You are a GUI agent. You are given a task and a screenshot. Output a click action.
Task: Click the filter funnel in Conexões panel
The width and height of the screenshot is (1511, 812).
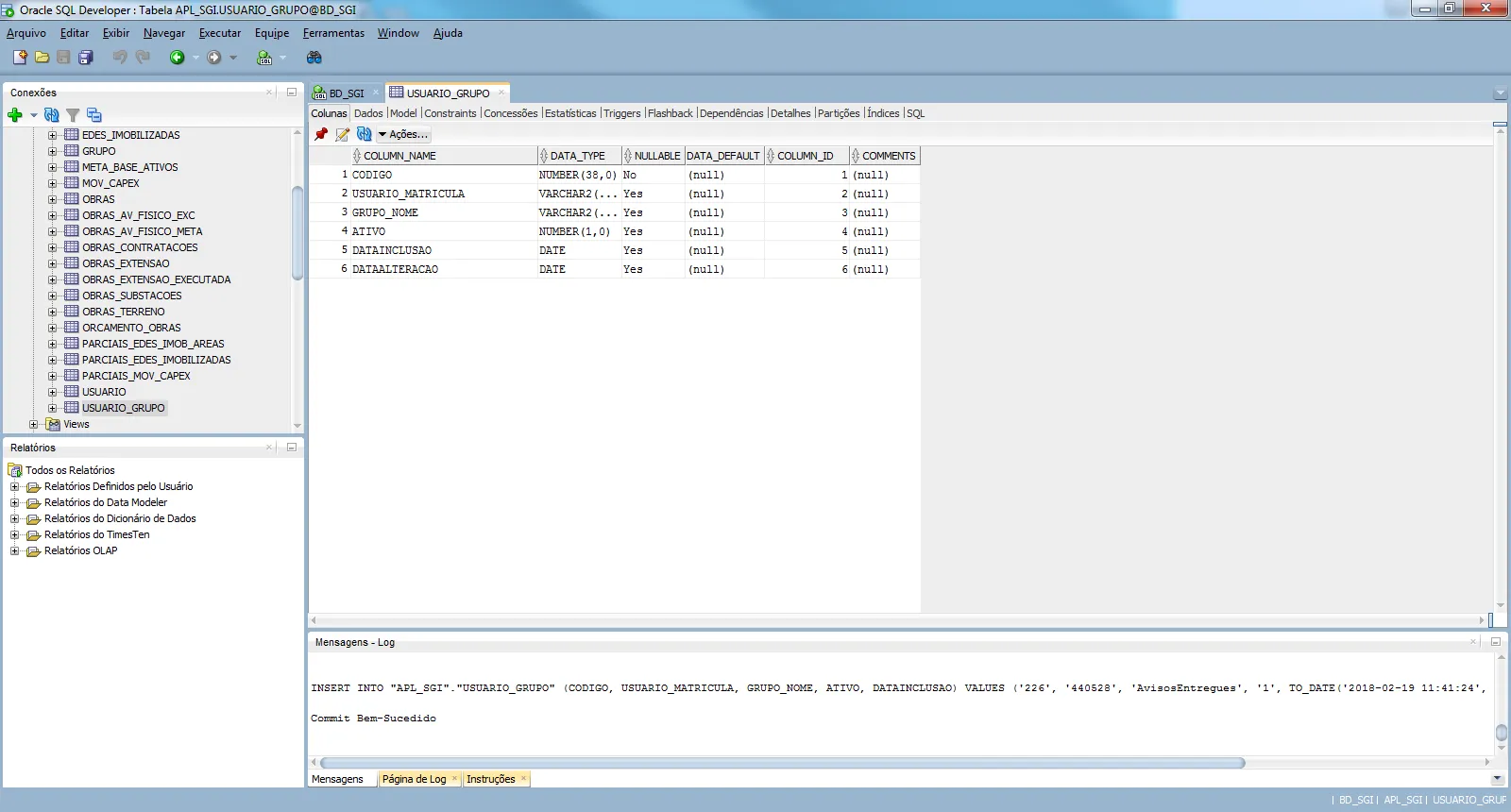[73, 115]
